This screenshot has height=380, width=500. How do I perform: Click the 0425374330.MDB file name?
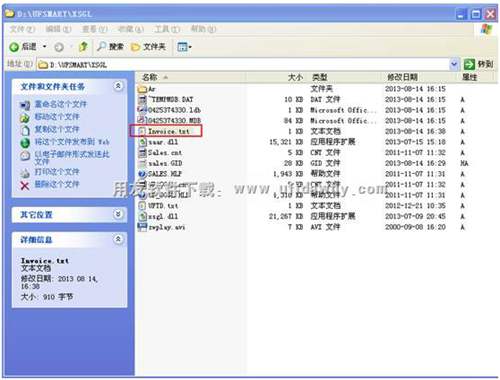coord(174,121)
